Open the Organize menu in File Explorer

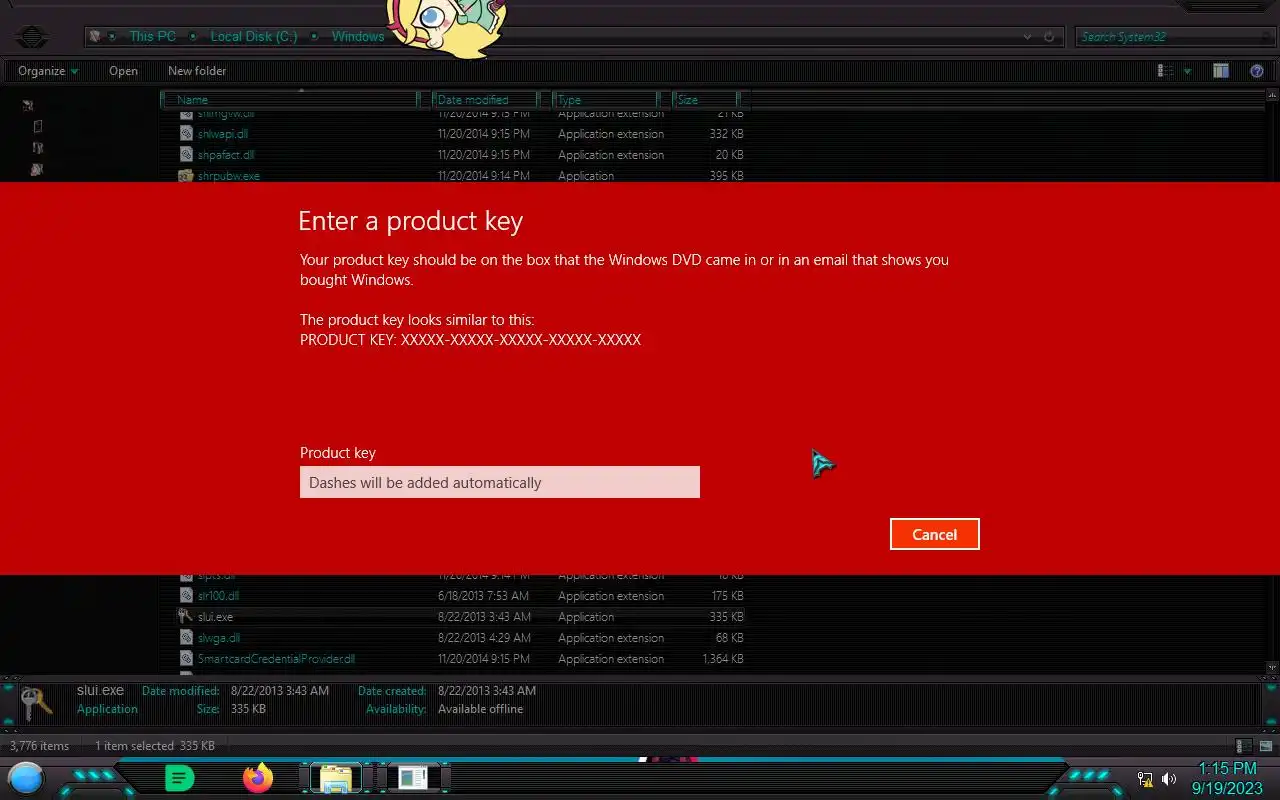click(48, 71)
